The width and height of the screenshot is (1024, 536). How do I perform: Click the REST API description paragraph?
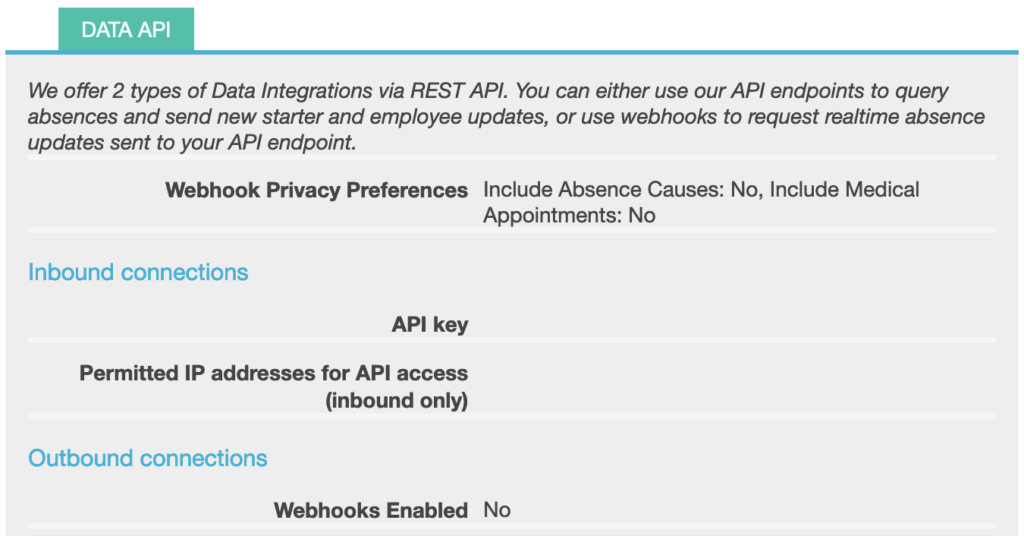[506, 117]
